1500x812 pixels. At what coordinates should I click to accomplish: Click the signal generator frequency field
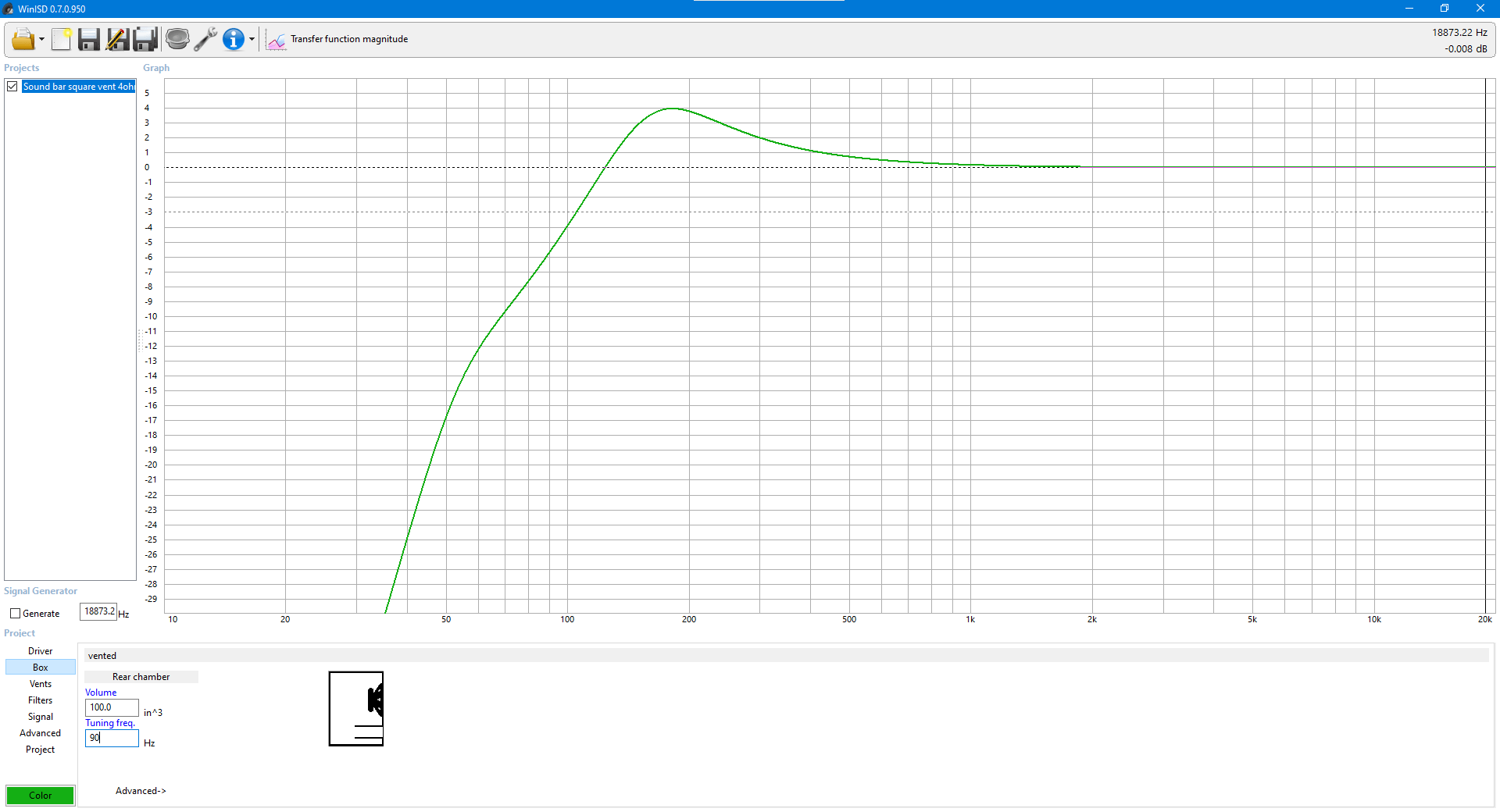click(98, 611)
